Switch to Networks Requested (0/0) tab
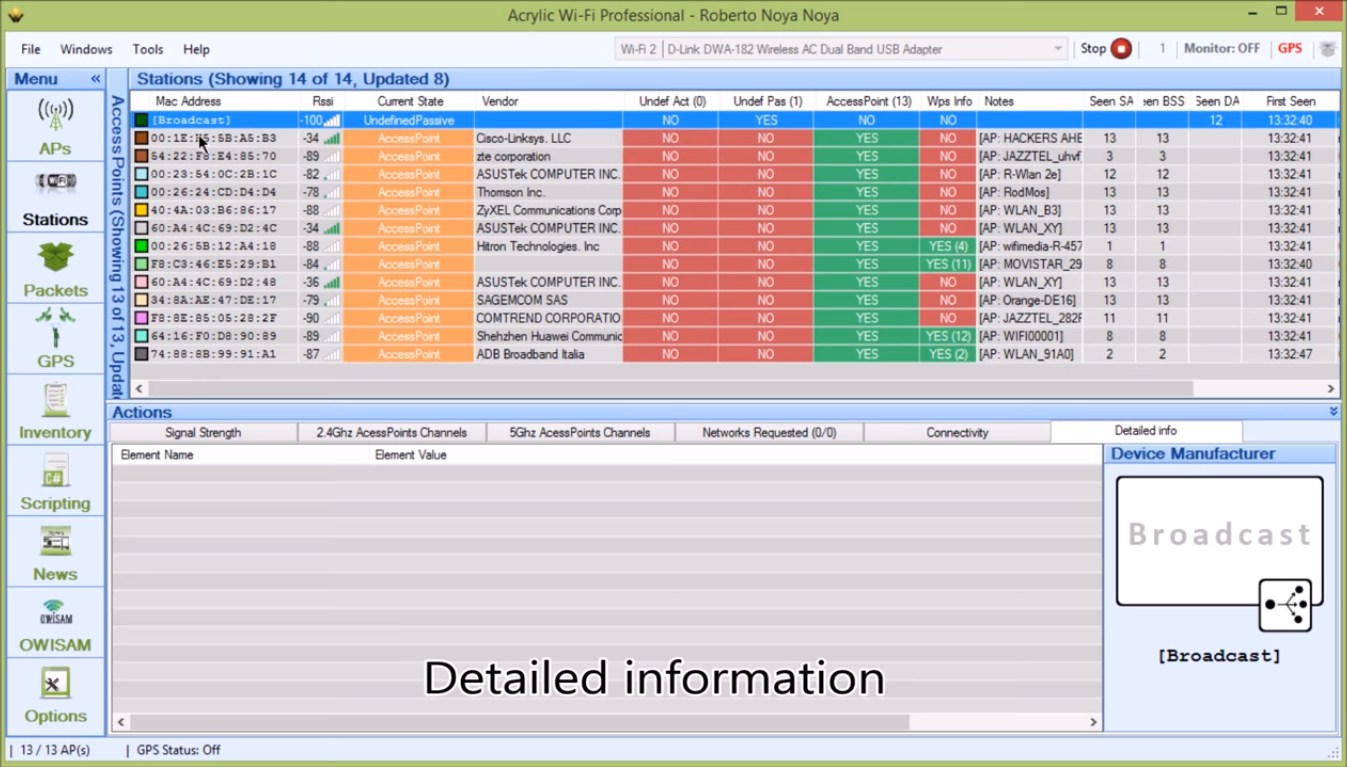The height and width of the screenshot is (767, 1347). 769,433
